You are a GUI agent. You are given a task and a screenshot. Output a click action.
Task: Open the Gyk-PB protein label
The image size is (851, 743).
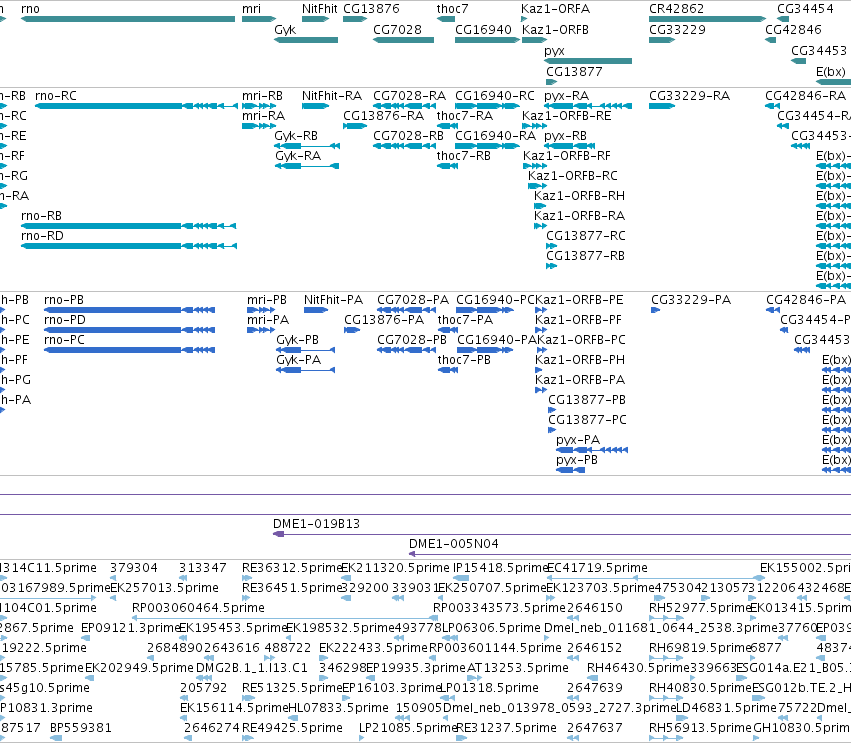pyautogui.click(x=297, y=340)
